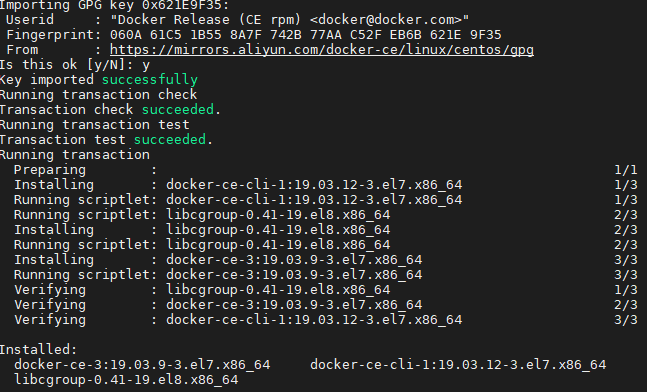Click the 'Installed:' heading

[38, 350]
